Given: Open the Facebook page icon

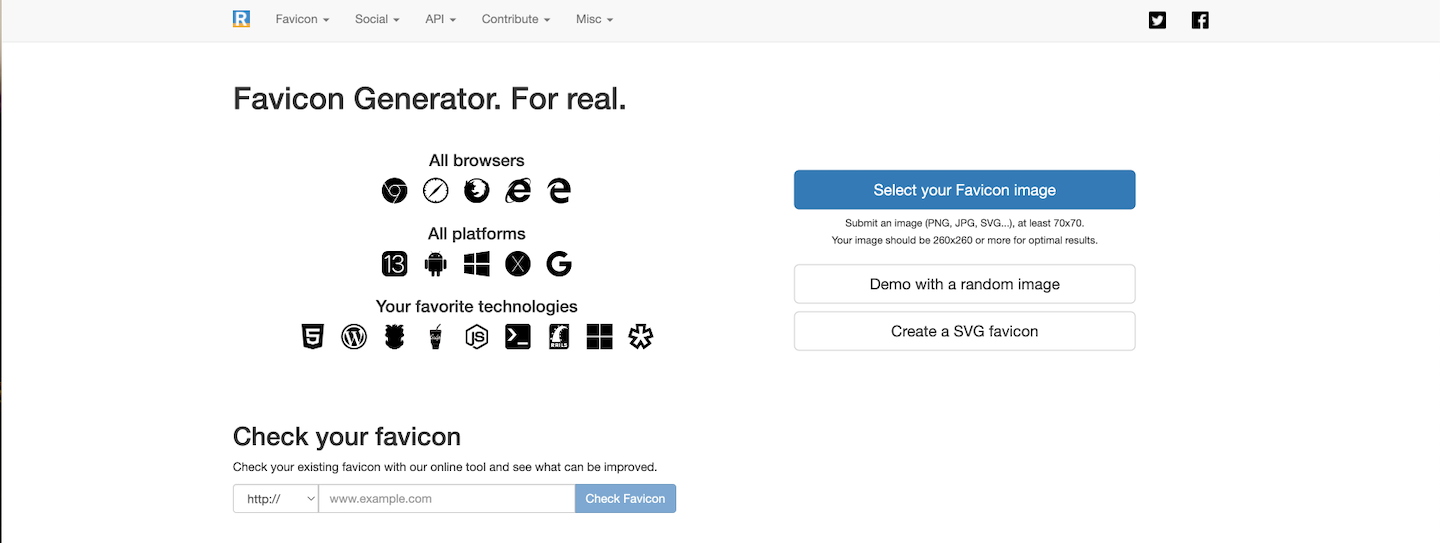Looking at the screenshot, I should (x=1200, y=20).
